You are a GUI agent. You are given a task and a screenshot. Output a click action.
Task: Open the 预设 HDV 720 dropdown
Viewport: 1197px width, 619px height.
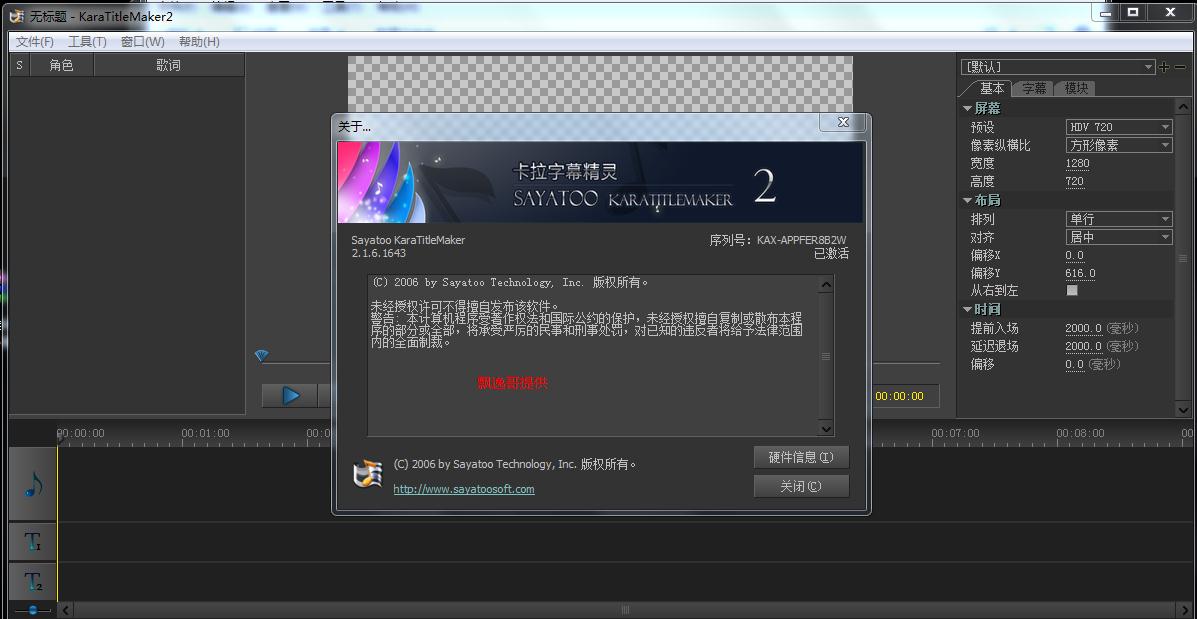point(1118,127)
